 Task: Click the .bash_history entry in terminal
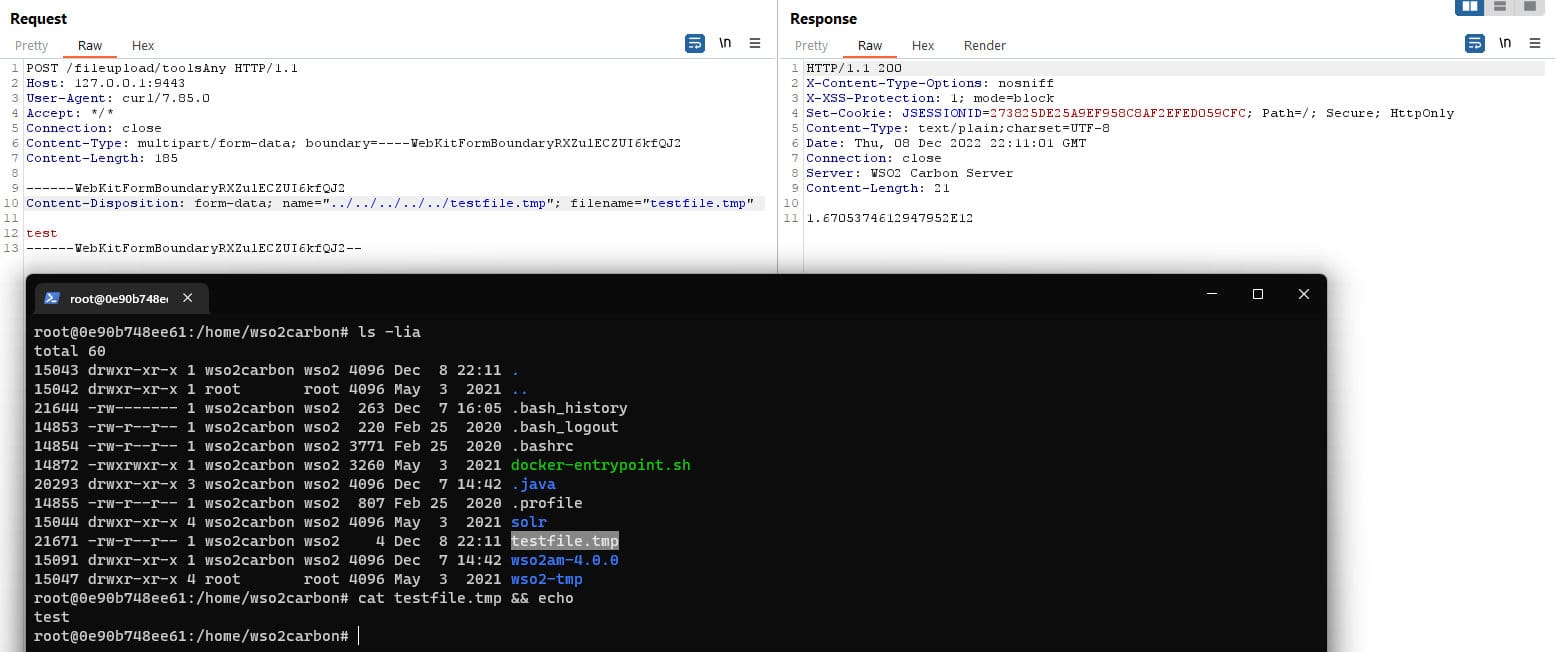569,408
